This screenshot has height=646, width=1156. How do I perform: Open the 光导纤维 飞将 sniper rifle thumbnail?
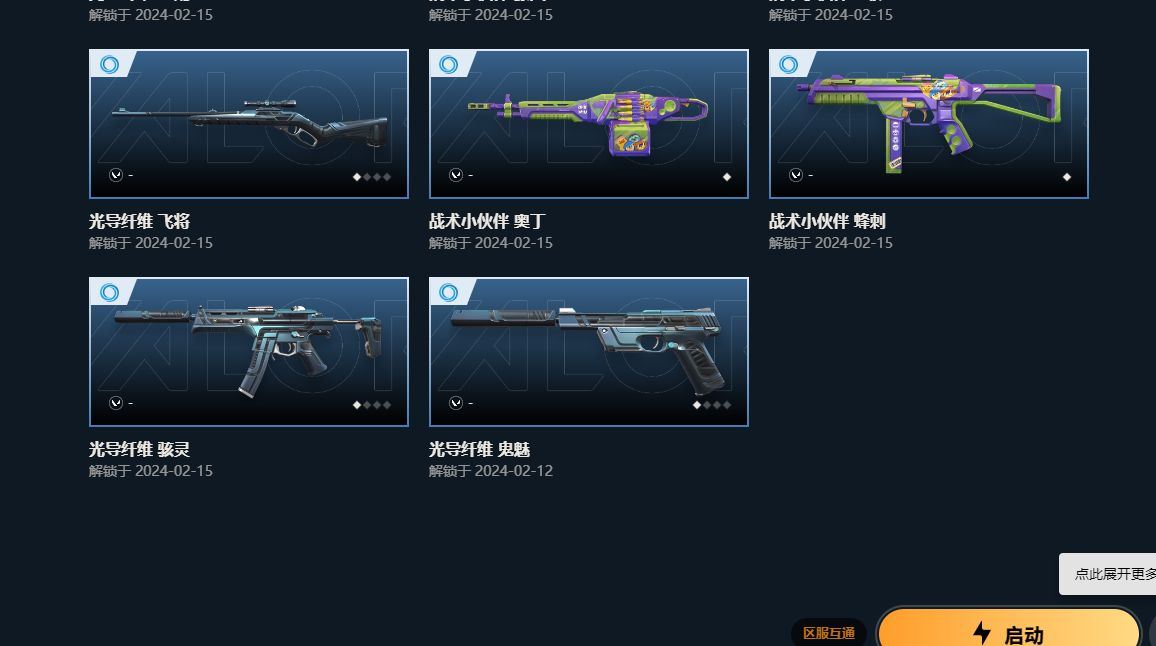[x=248, y=124]
